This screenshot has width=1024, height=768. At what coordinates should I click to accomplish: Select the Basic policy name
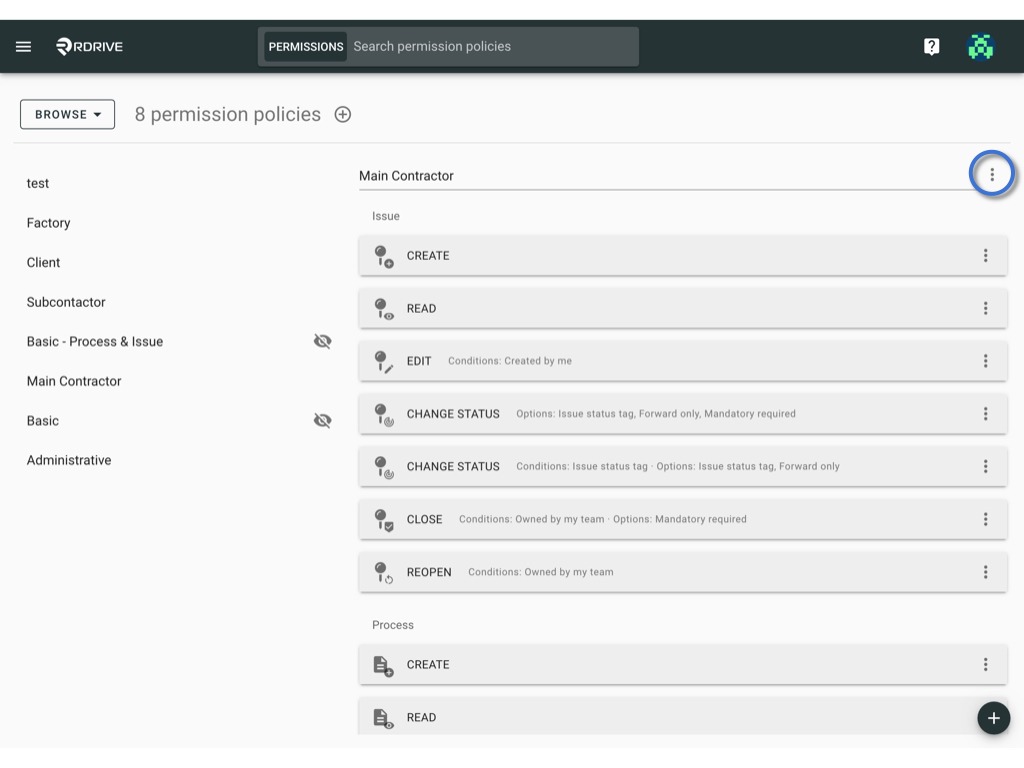(x=43, y=421)
